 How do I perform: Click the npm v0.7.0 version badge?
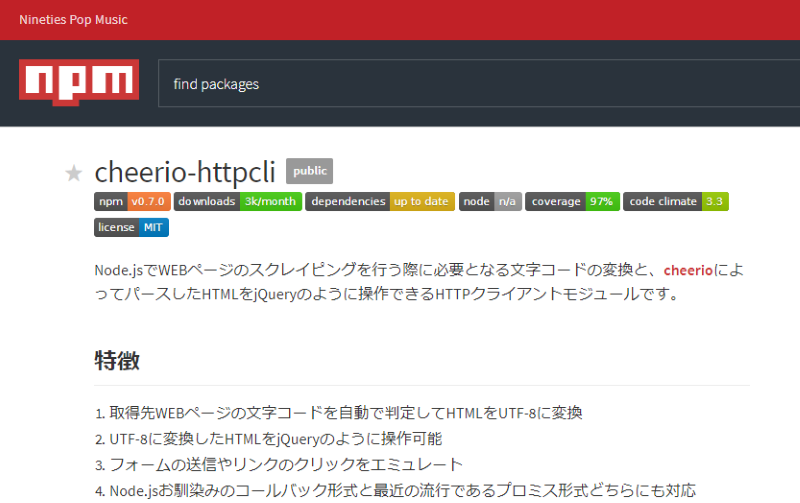coord(132,202)
